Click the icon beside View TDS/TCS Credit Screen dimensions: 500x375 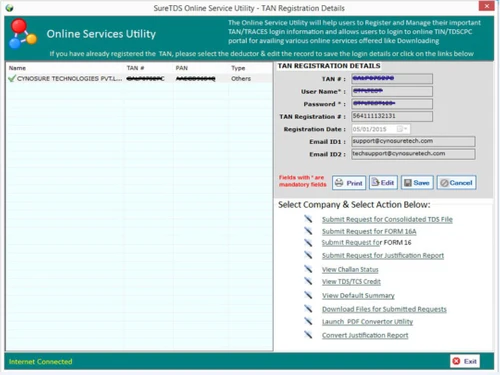click(x=308, y=281)
